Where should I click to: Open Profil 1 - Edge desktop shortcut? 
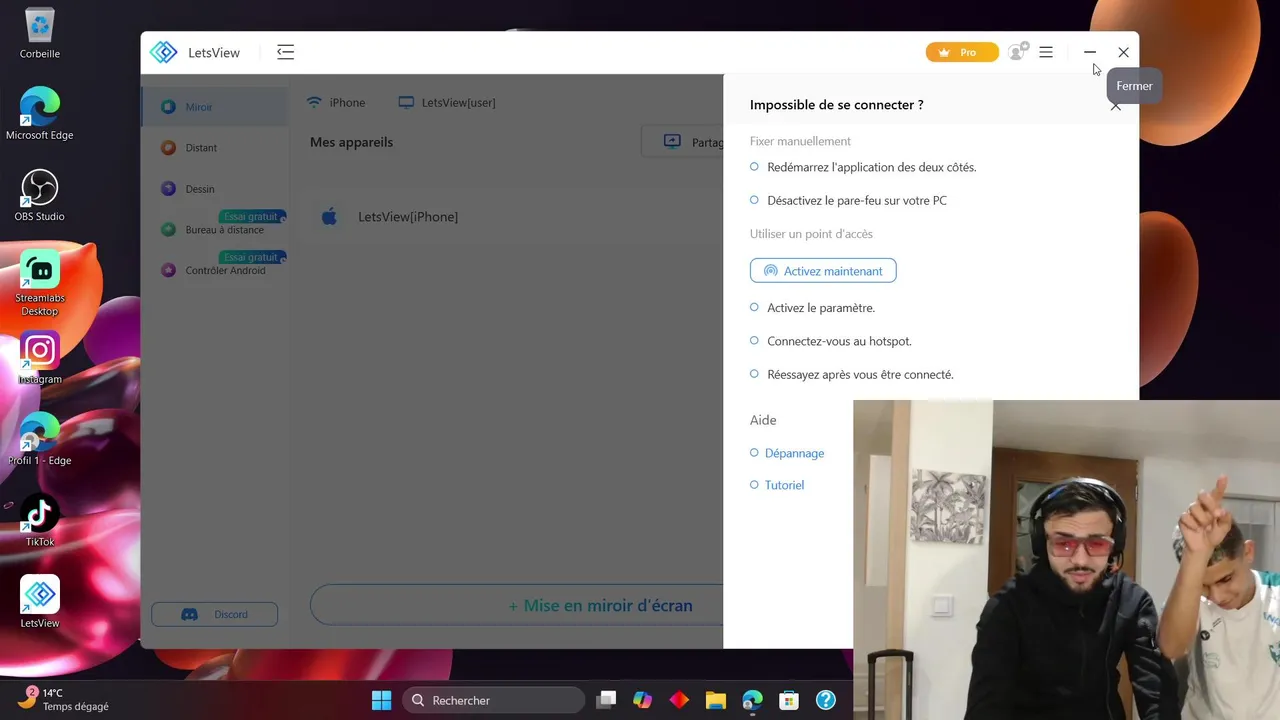(40, 440)
